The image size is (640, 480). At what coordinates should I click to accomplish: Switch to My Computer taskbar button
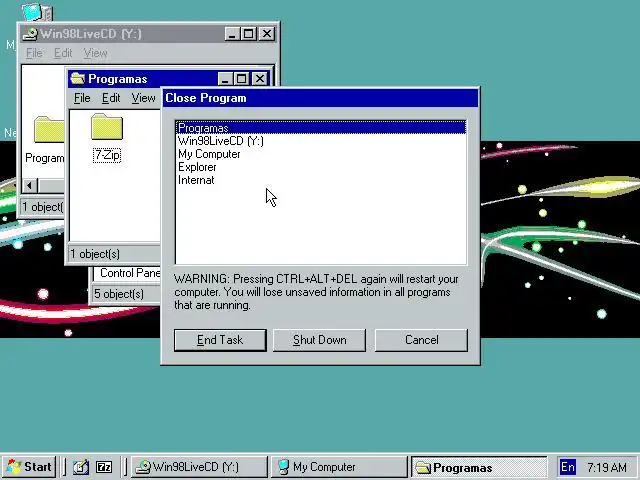pyautogui.click(x=339, y=467)
